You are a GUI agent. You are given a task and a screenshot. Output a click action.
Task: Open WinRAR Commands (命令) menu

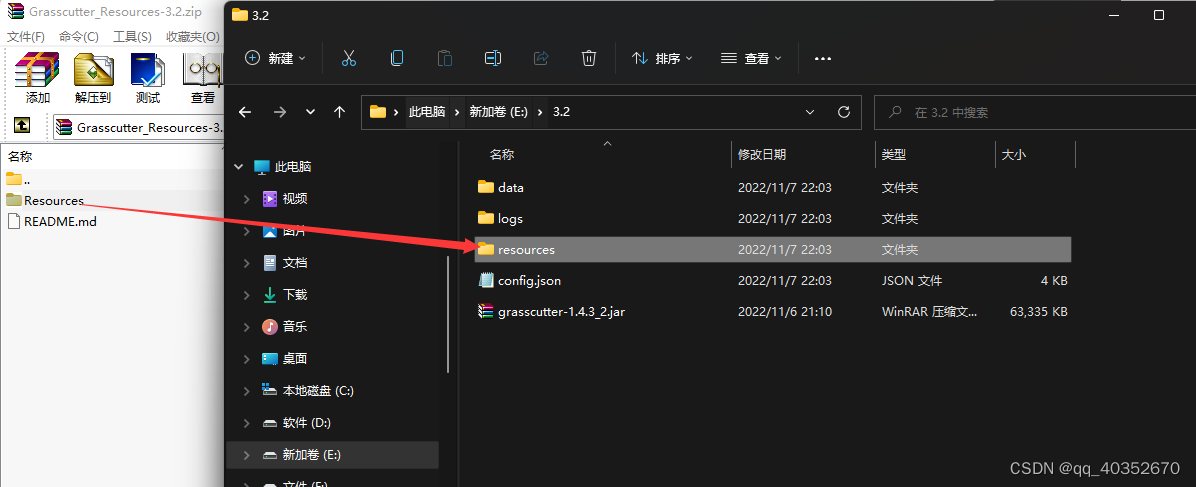point(79,37)
